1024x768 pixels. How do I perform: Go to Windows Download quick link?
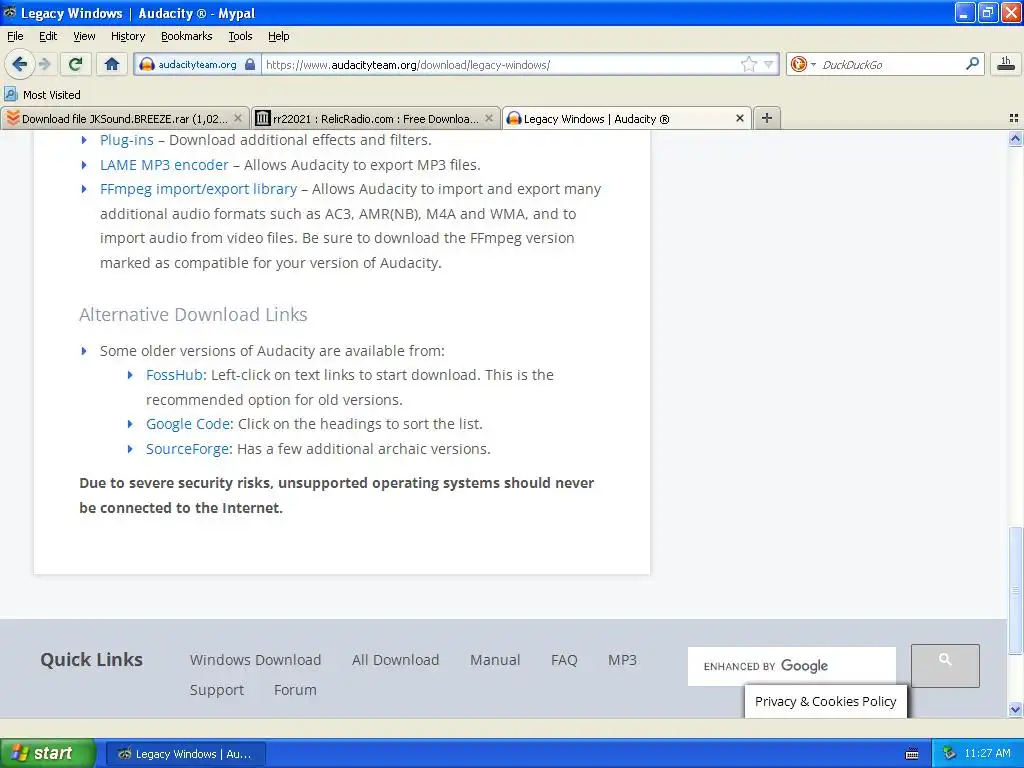pyautogui.click(x=255, y=660)
